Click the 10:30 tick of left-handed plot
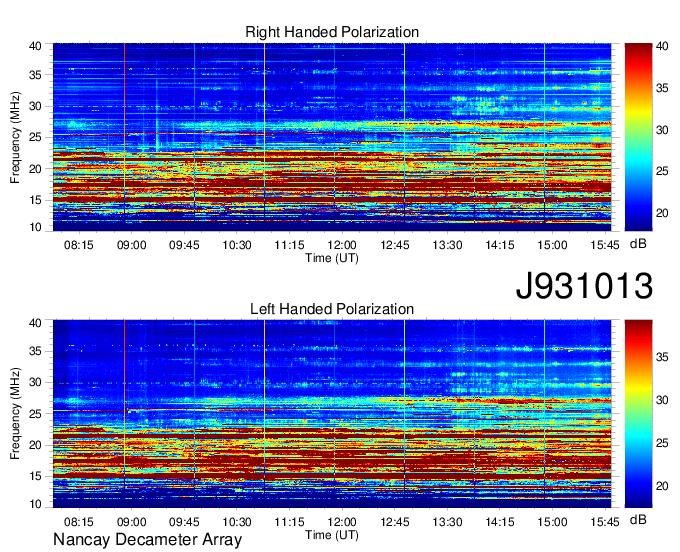 (x=237, y=522)
